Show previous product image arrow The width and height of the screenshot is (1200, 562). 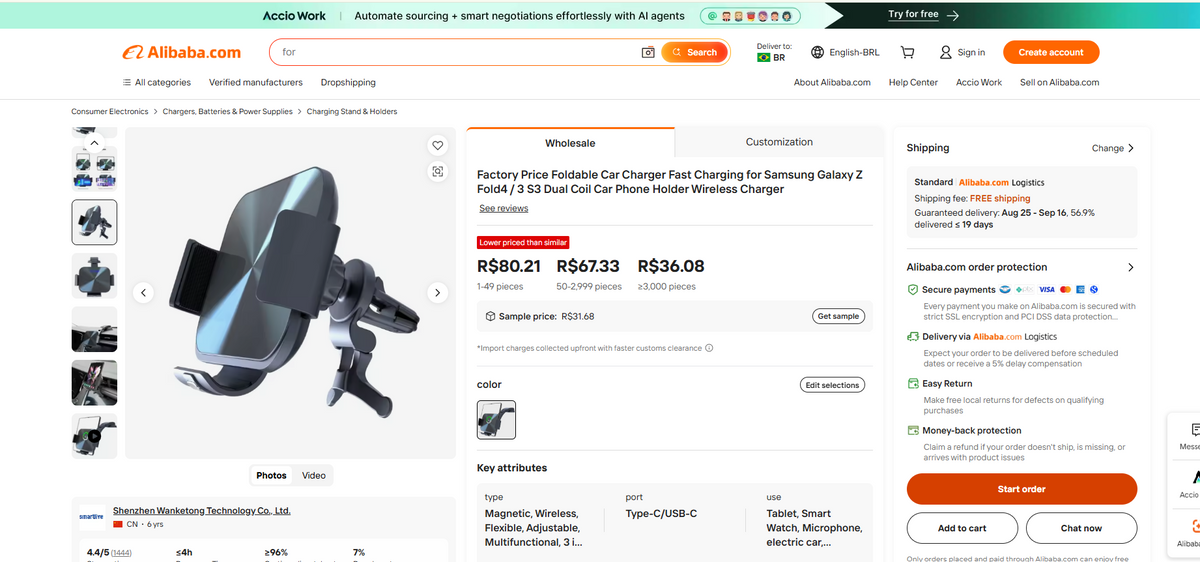(x=144, y=293)
